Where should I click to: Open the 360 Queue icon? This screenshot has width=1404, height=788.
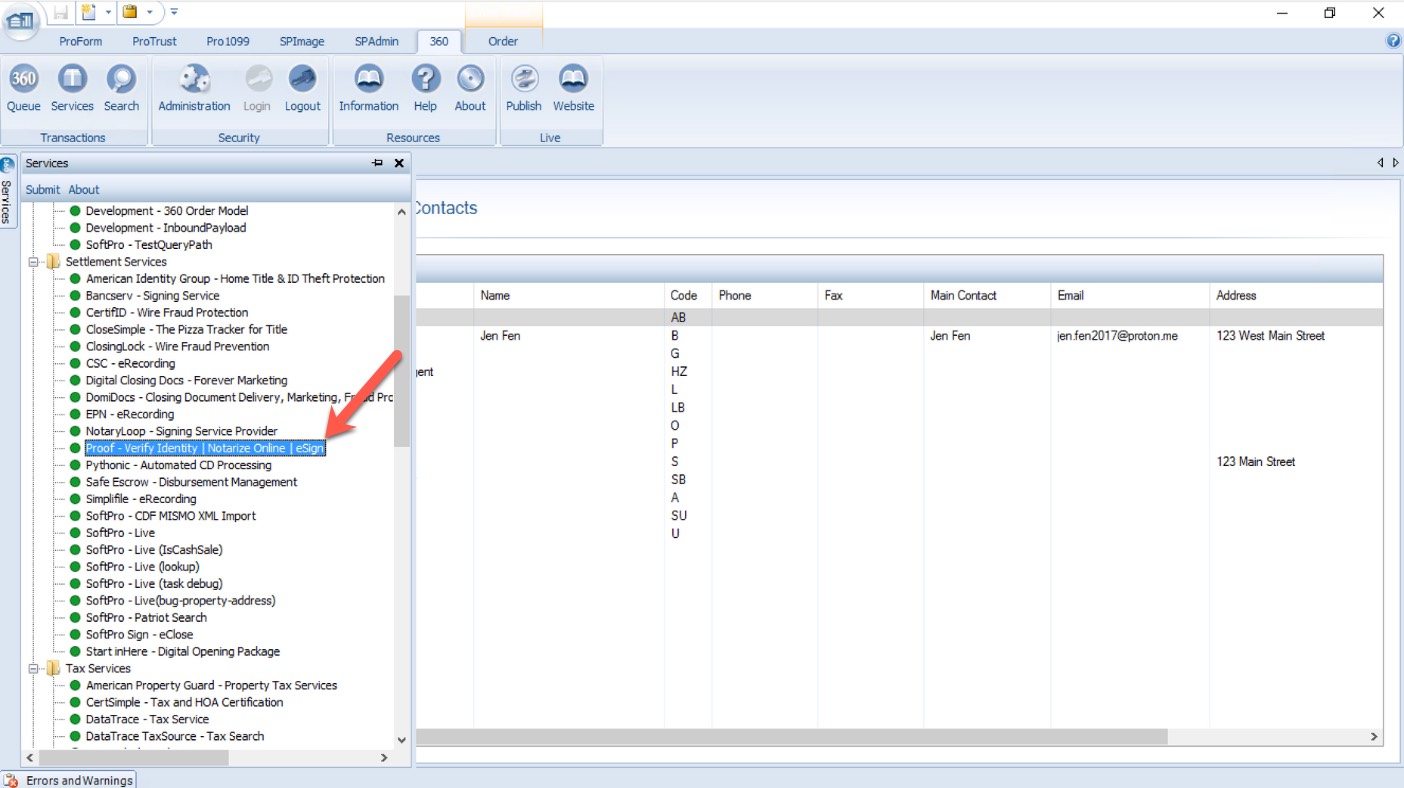click(x=24, y=89)
